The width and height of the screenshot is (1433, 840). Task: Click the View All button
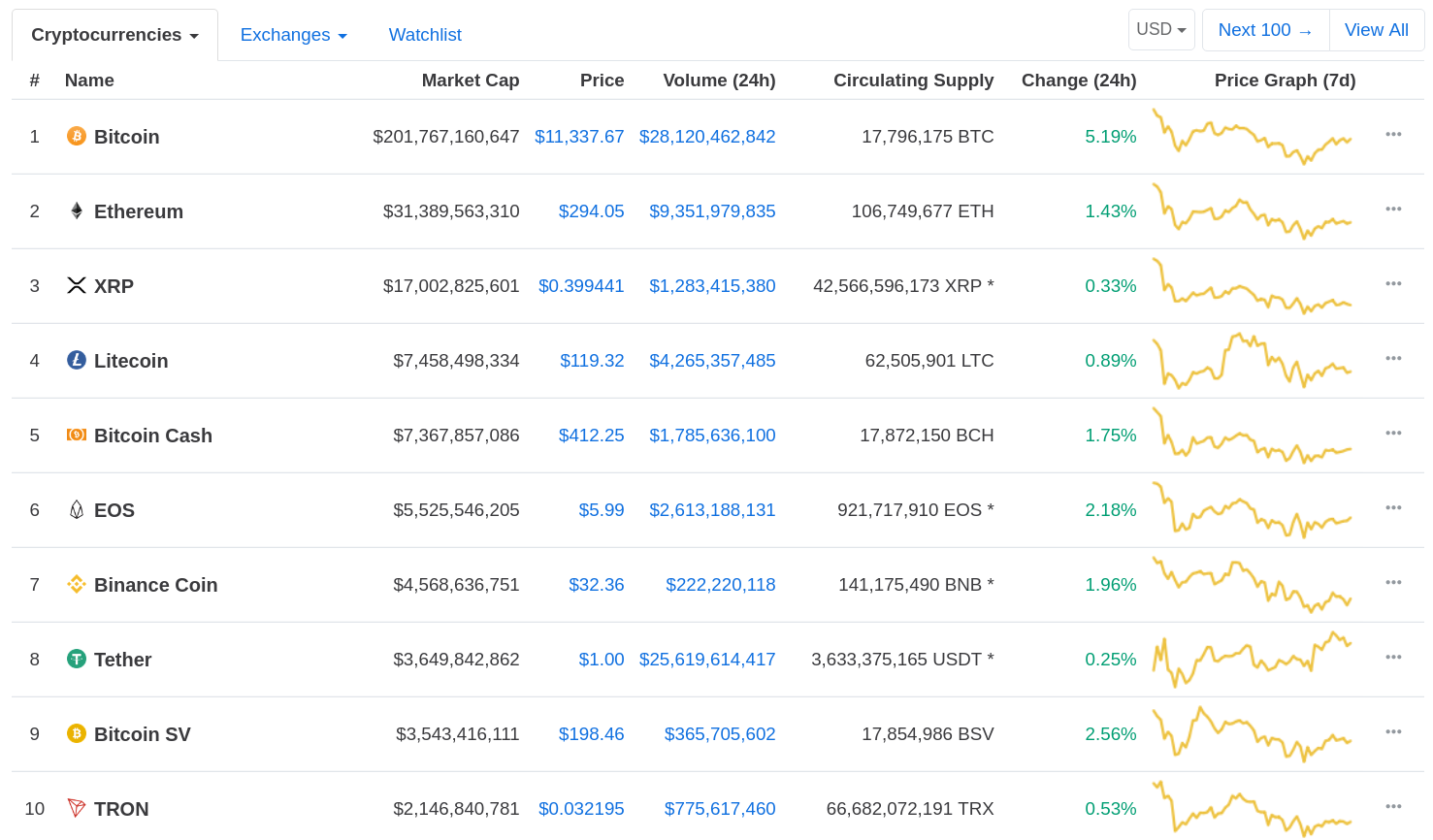(x=1377, y=30)
